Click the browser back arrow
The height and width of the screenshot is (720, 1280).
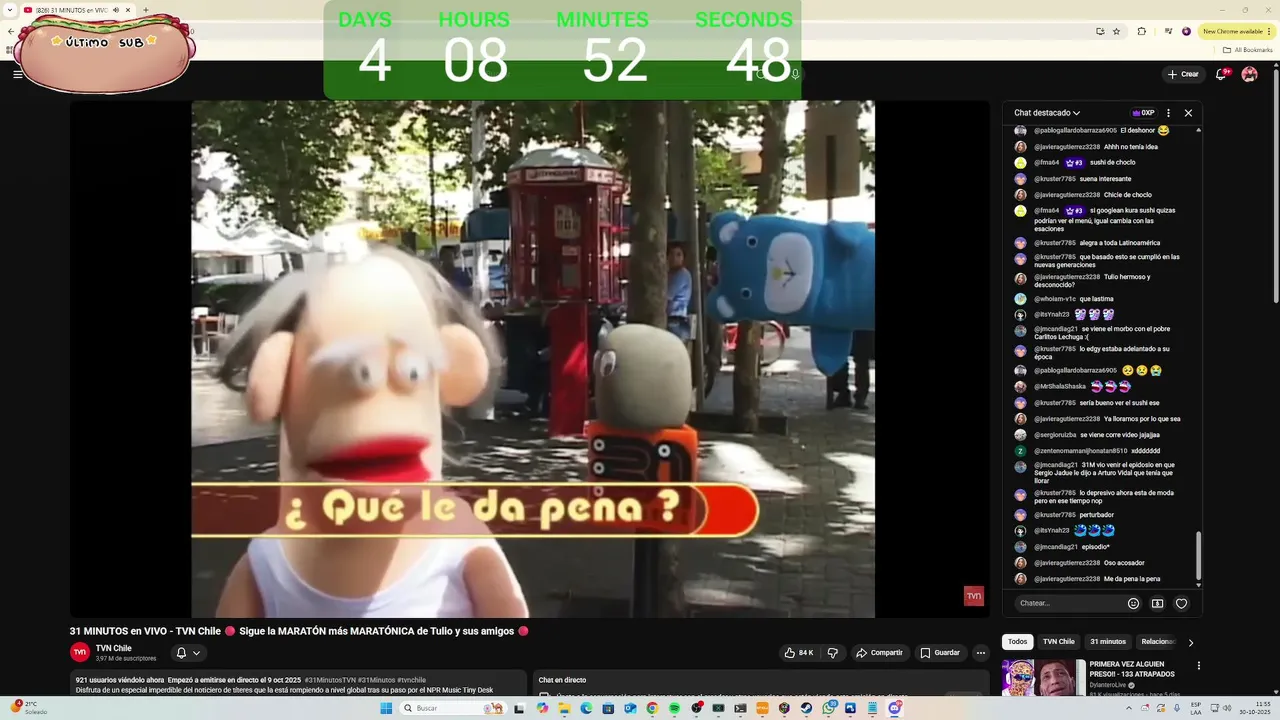tap(10, 31)
